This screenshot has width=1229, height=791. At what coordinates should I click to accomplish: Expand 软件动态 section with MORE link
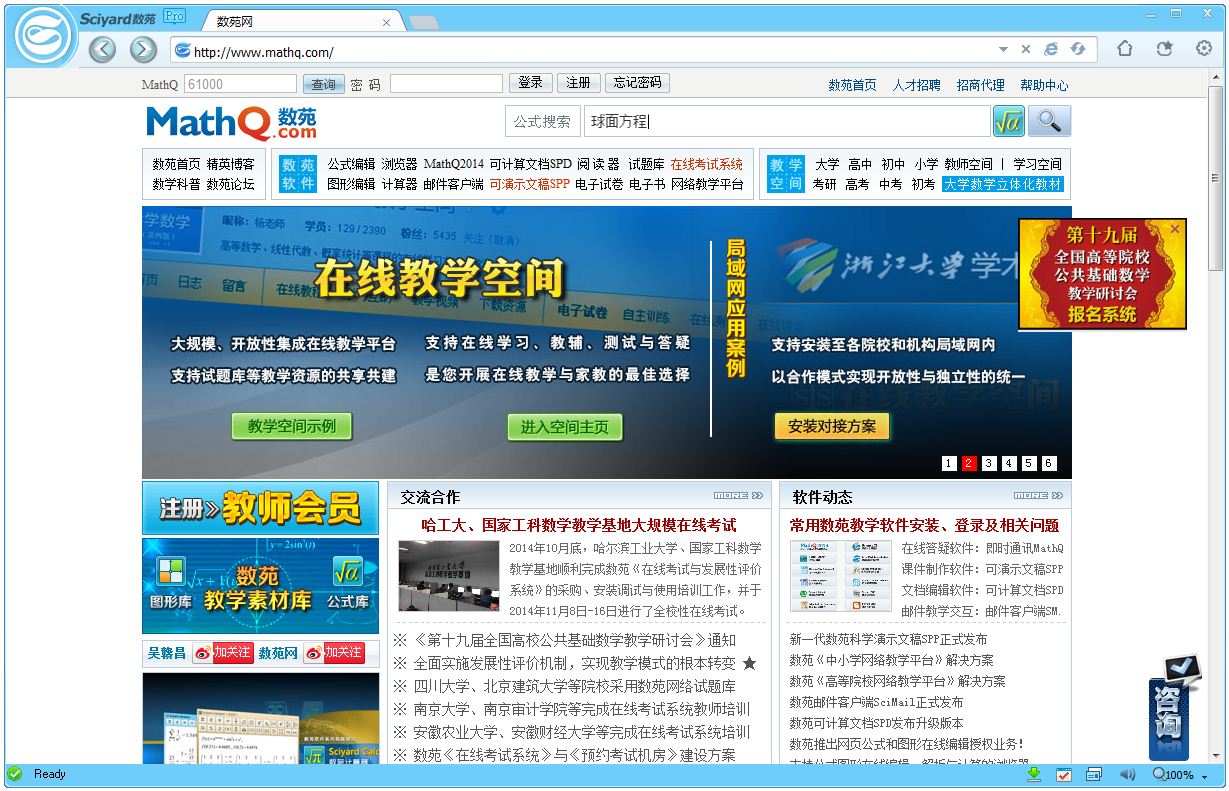(1038, 495)
